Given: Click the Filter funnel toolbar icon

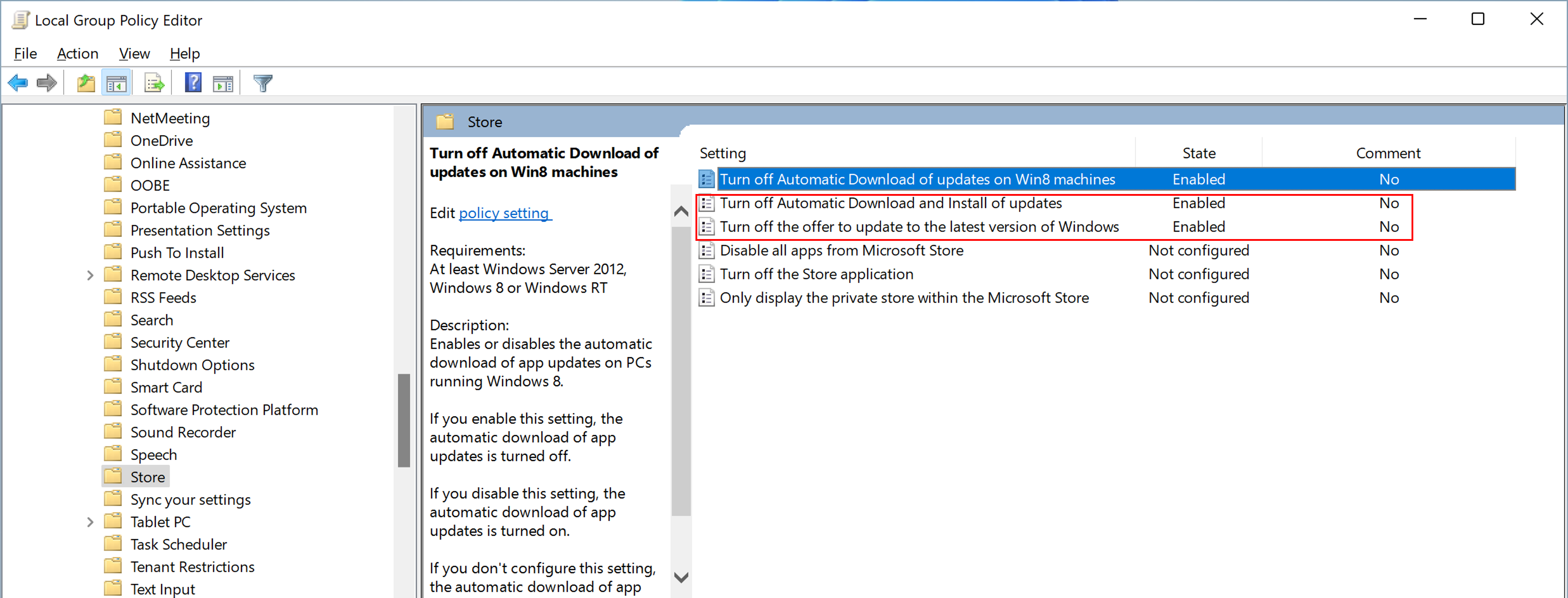Looking at the screenshot, I should 263,83.
